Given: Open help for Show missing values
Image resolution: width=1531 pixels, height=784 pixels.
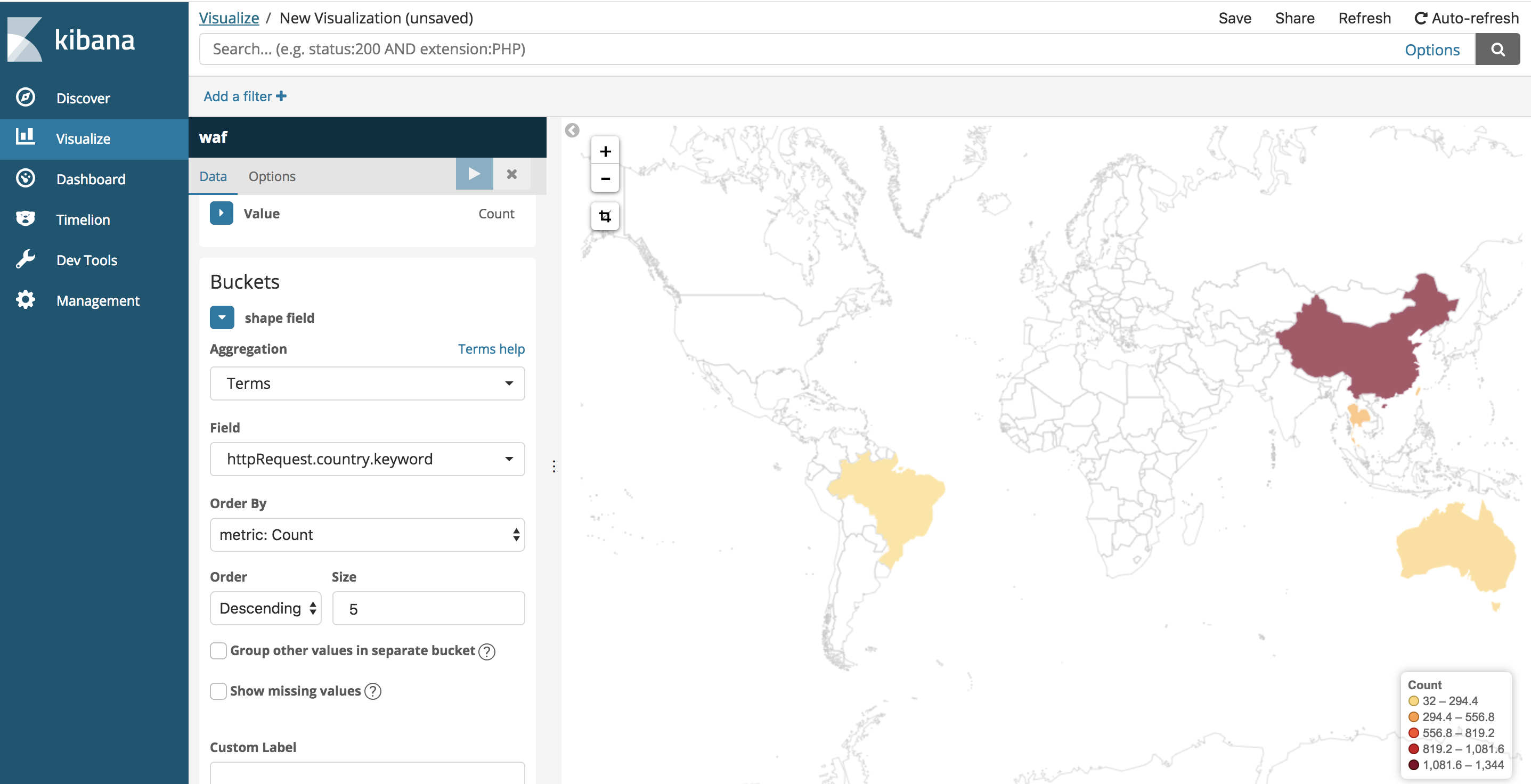Looking at the screenshot, I should (373, 691).
